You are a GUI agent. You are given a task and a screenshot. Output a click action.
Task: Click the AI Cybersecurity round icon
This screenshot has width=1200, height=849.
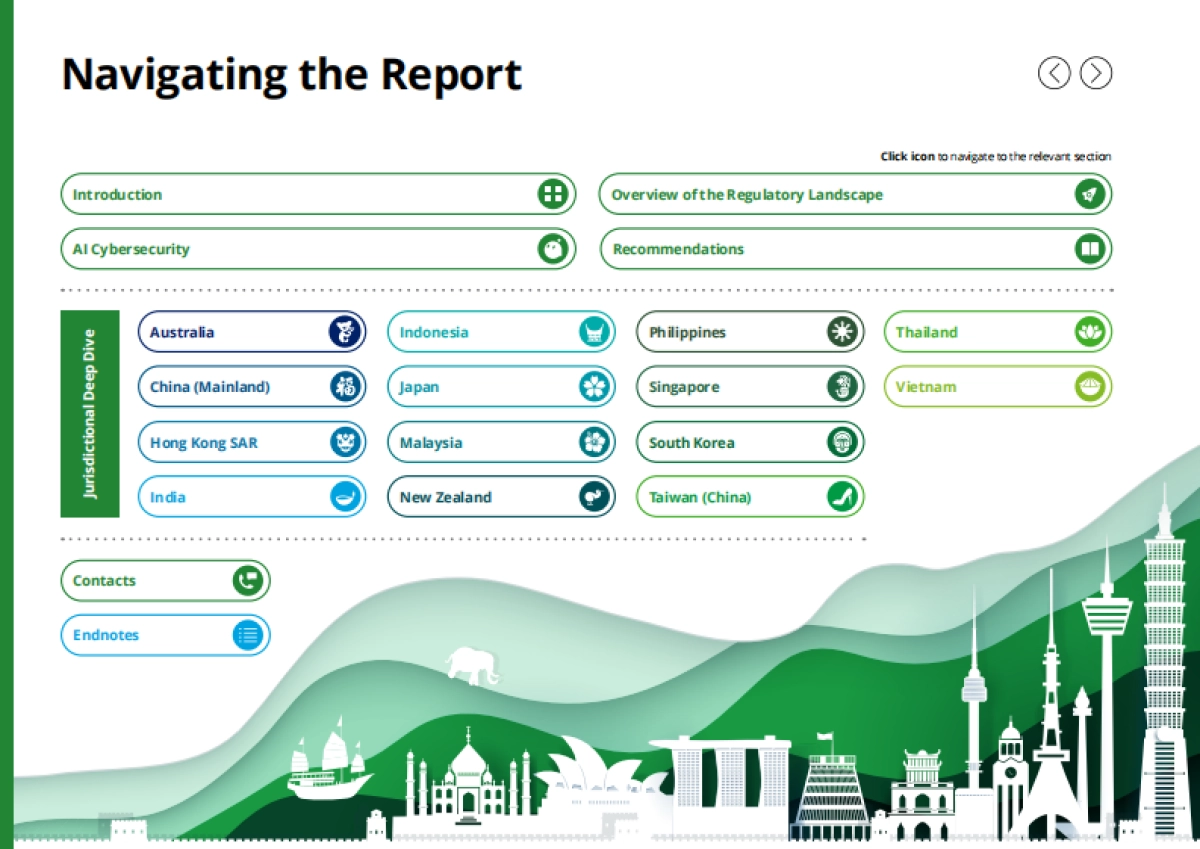click(x=552, y=249)
